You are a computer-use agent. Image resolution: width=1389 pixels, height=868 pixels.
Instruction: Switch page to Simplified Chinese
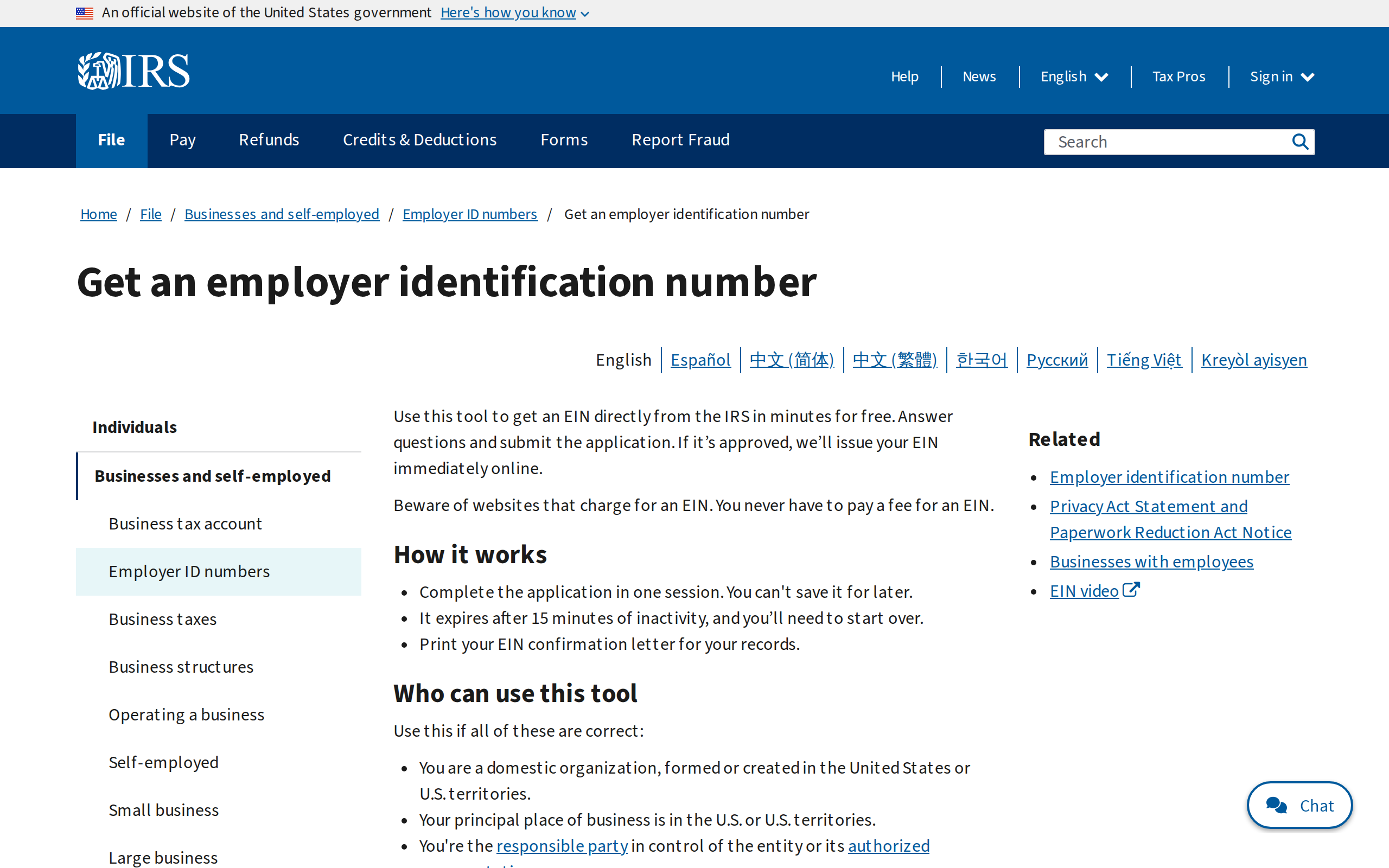click(792, 360)
